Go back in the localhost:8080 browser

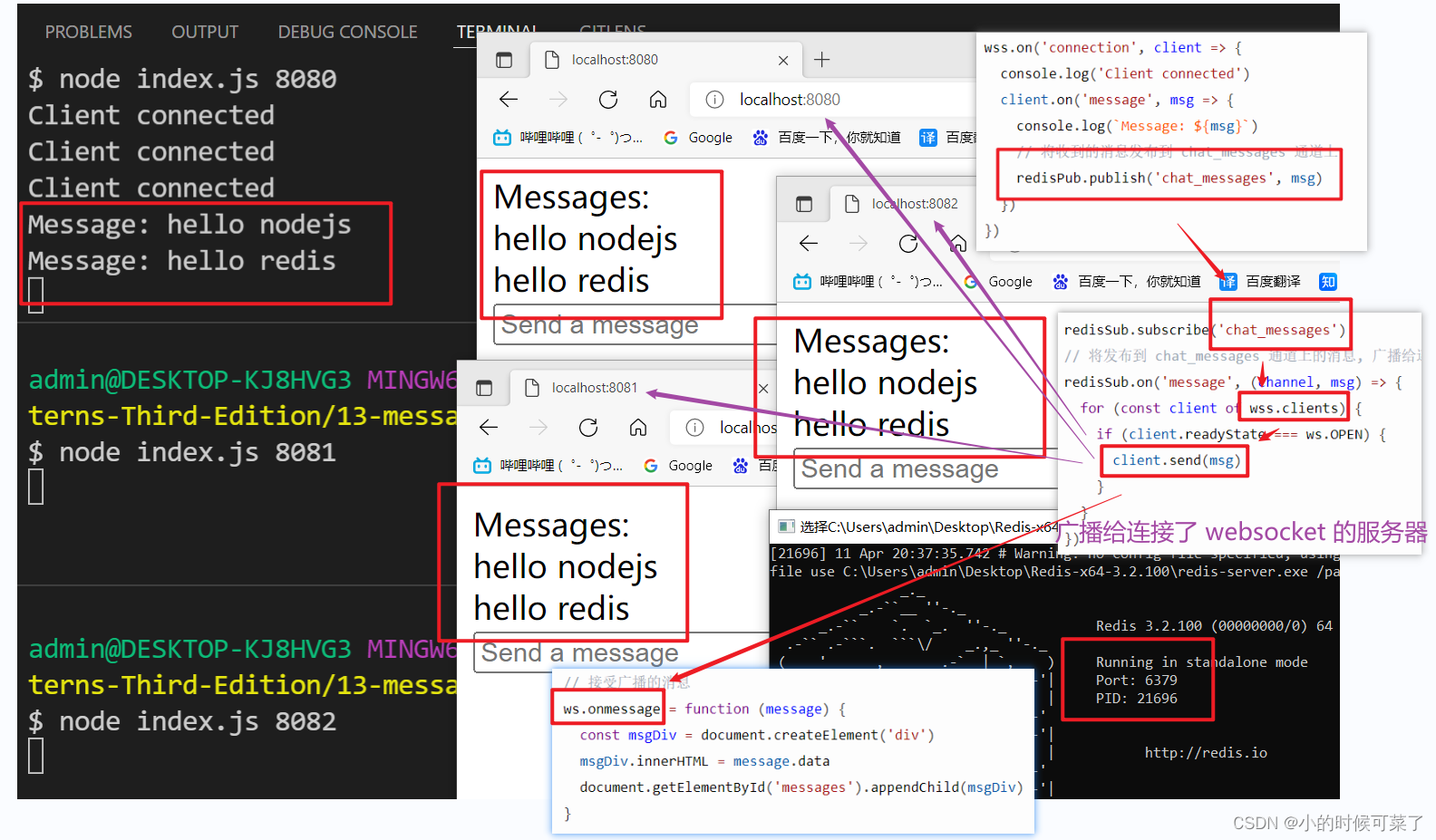coord(509,100)
